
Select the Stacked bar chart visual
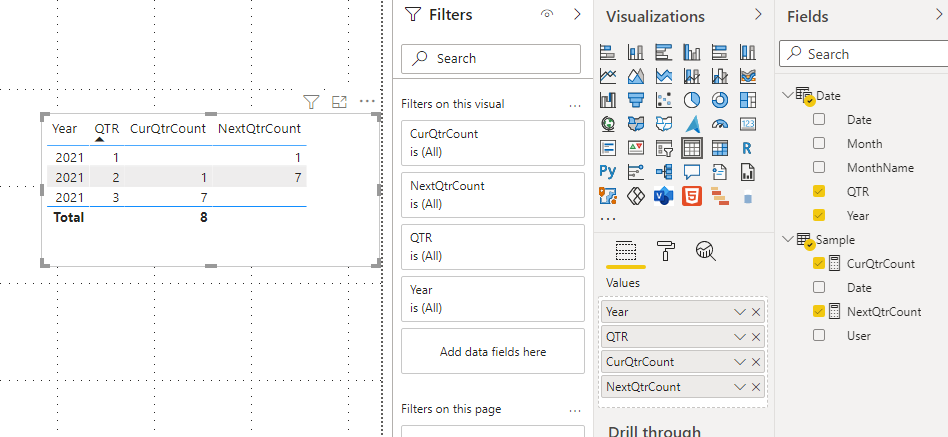click(608, 53)
